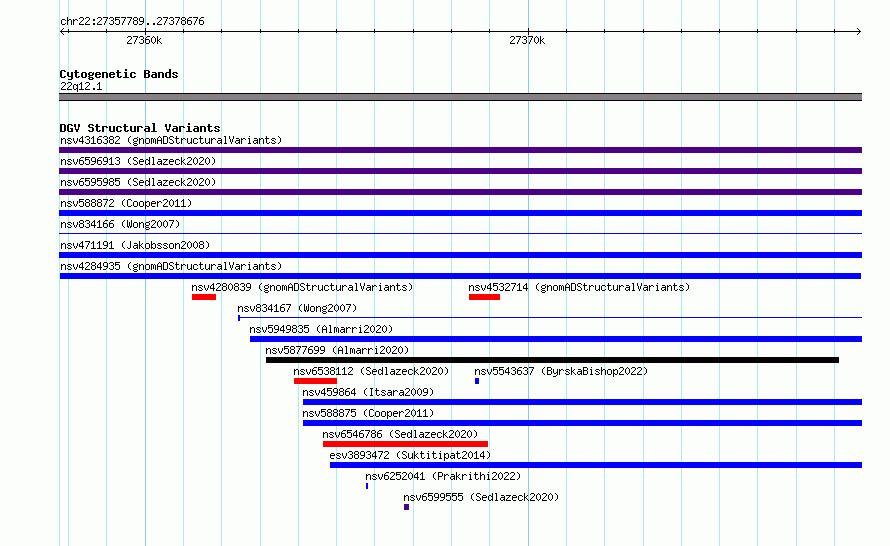Select the purple bar below the nsv4316382 label
Viewport: 890px width, 546px height.
pos(460,150)
